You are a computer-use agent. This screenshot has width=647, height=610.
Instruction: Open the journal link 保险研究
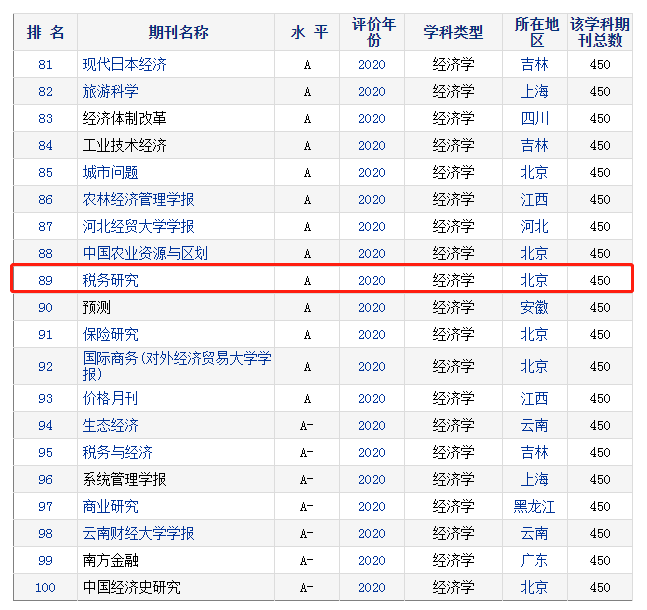(111, 334)
